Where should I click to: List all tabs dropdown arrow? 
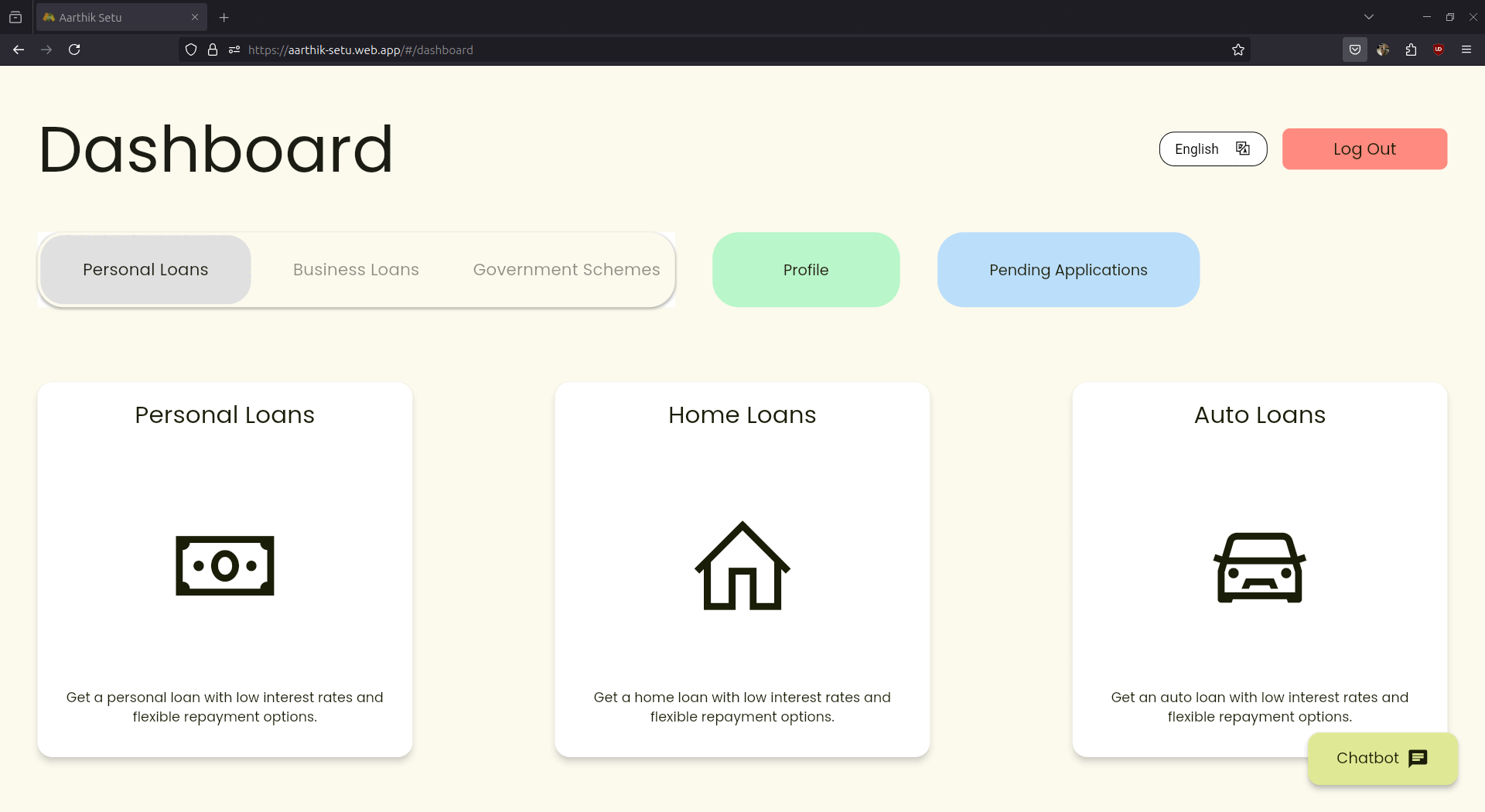pyautogui.click(x=1369, y=17)
